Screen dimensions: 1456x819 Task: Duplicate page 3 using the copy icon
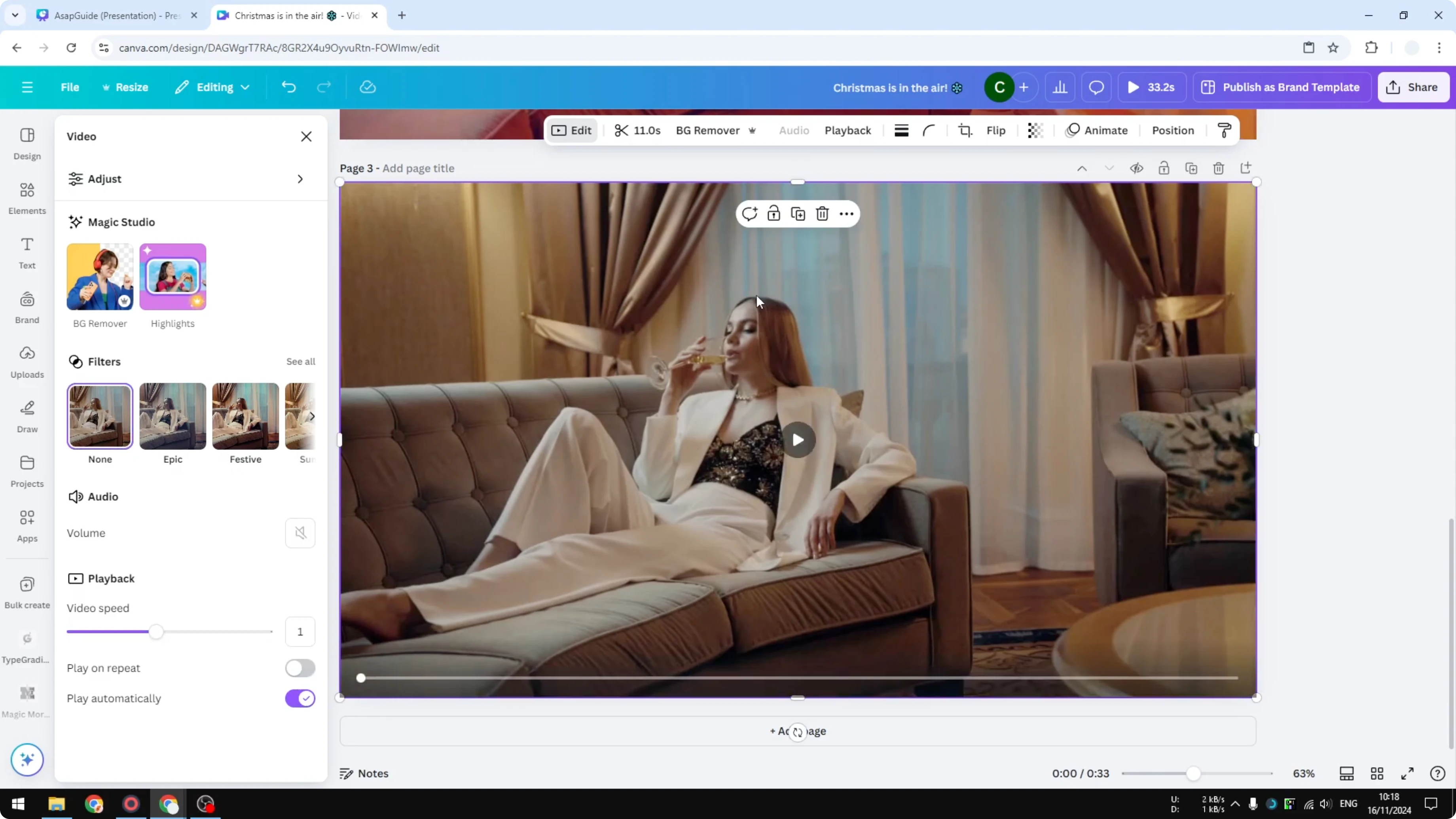[x=1191, y=168]
